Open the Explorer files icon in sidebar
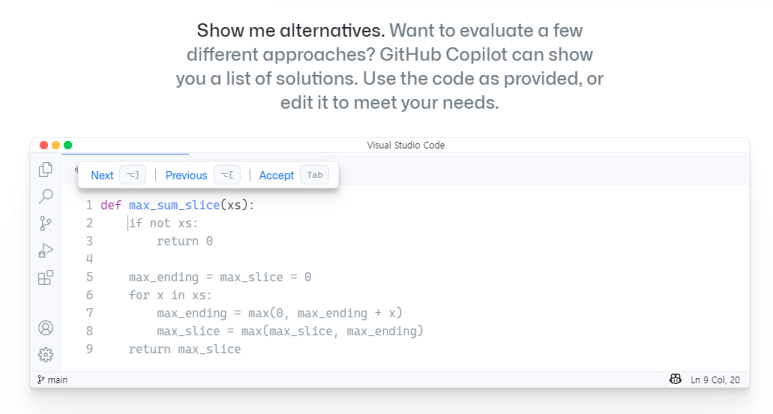Screen dimensions: 773x414 tap(45, 170)
